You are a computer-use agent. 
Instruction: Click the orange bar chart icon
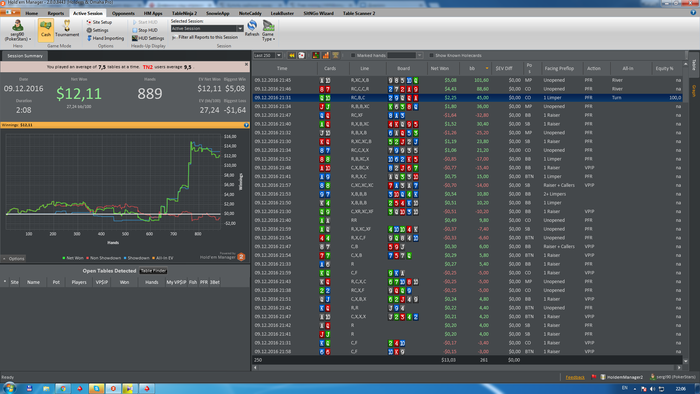325,55
